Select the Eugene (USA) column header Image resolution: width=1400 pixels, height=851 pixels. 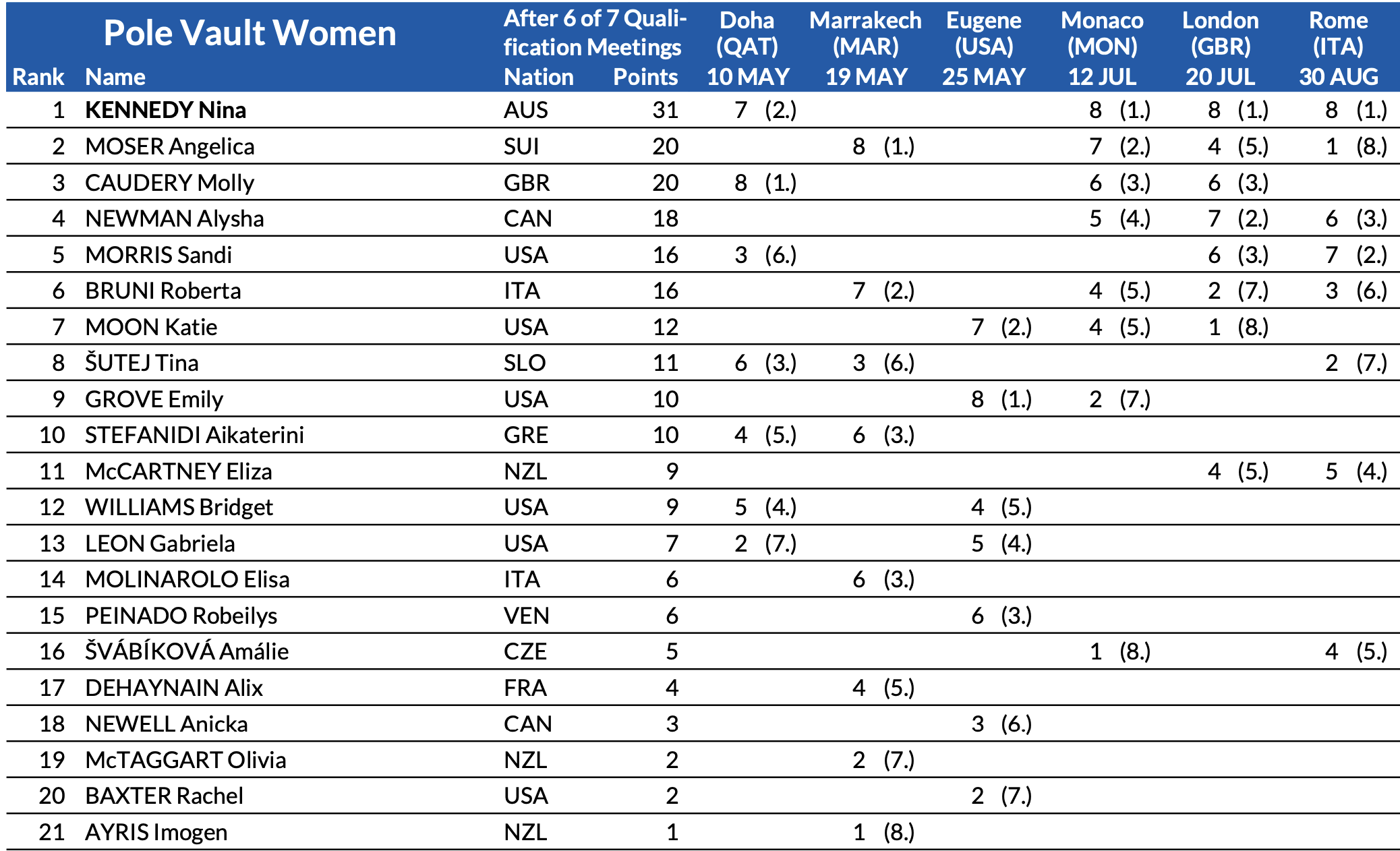983,47
